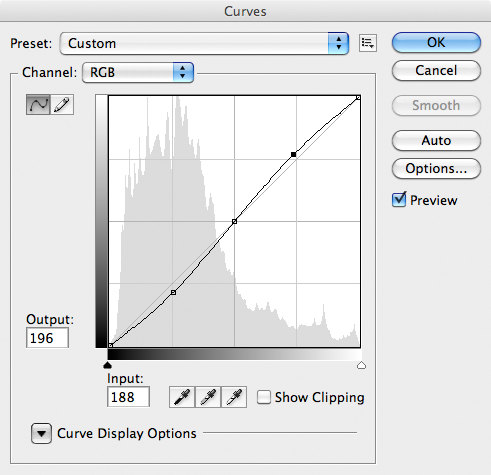The image size is (491, 475).
Task: Select the highlighted solid curve point
Action: [293, 154]
